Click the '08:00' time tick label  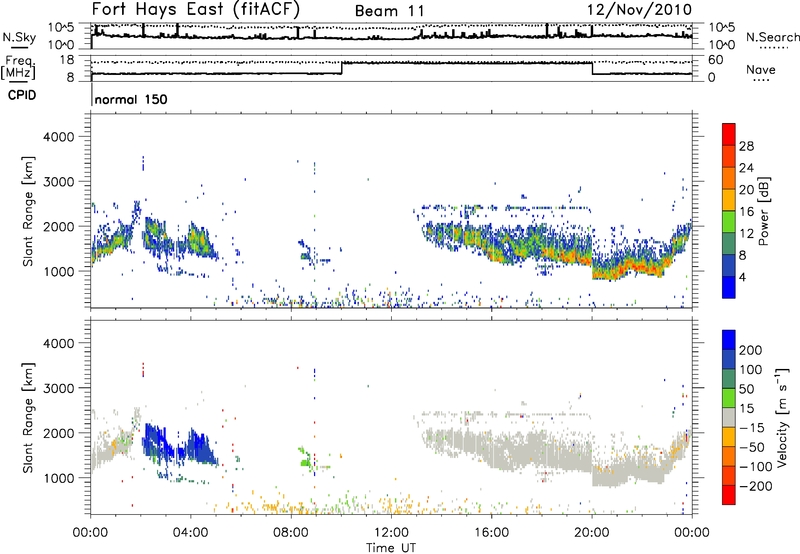291,533
